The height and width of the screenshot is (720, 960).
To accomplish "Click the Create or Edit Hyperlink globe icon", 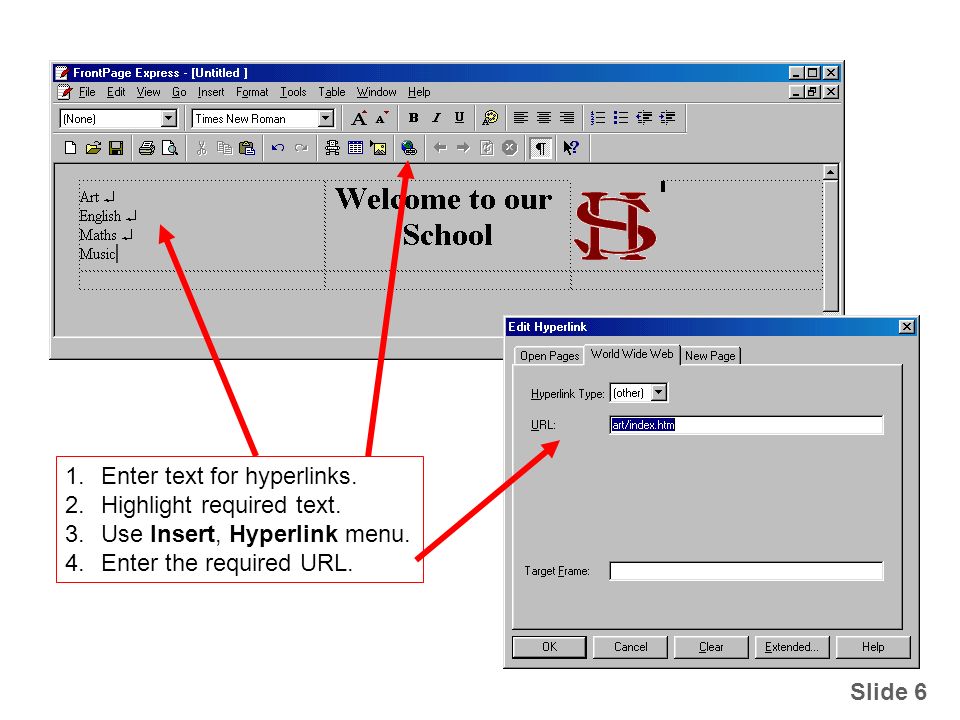I will point(409,148).
